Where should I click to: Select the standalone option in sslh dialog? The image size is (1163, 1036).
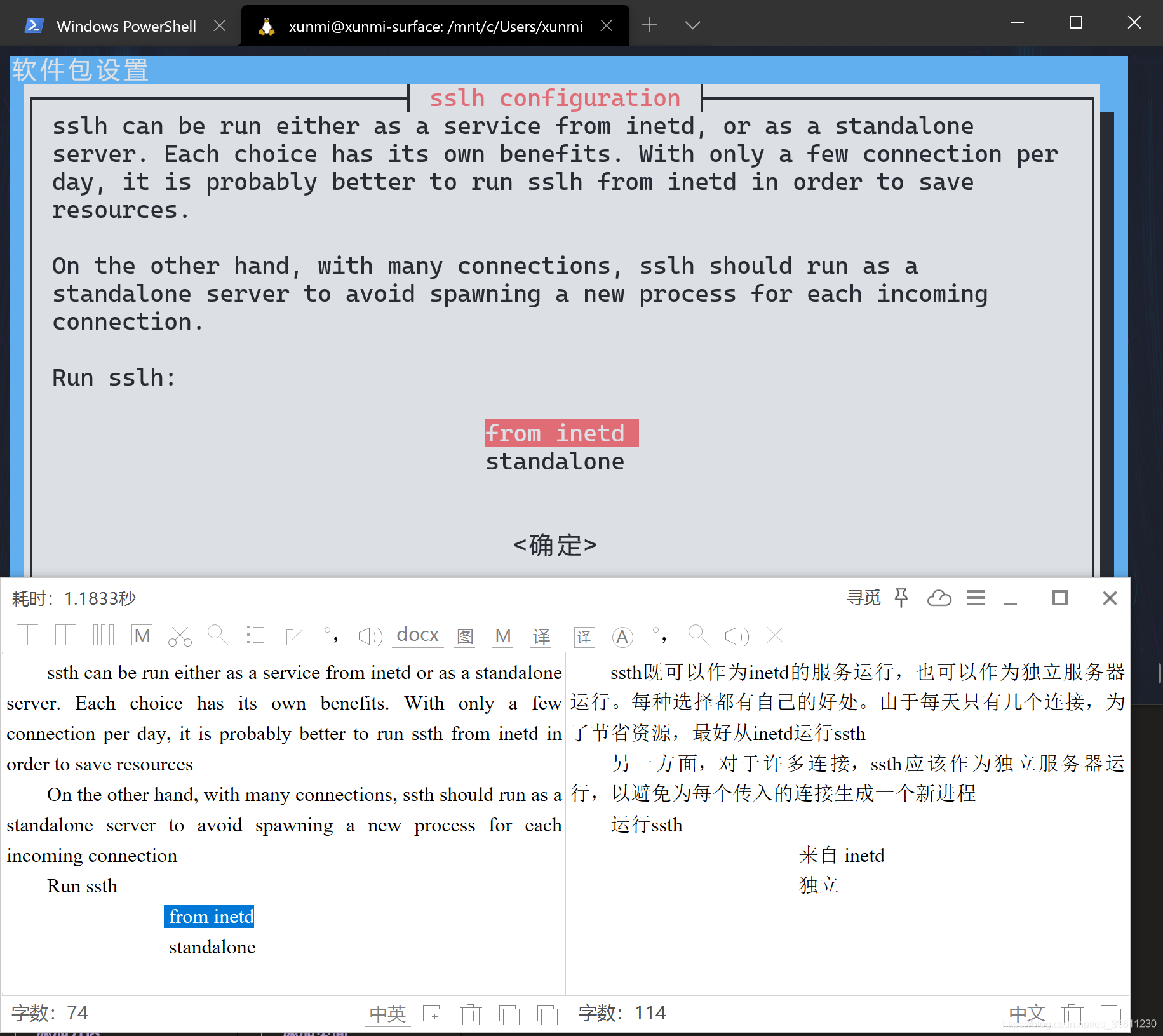(x=555, y=462)
